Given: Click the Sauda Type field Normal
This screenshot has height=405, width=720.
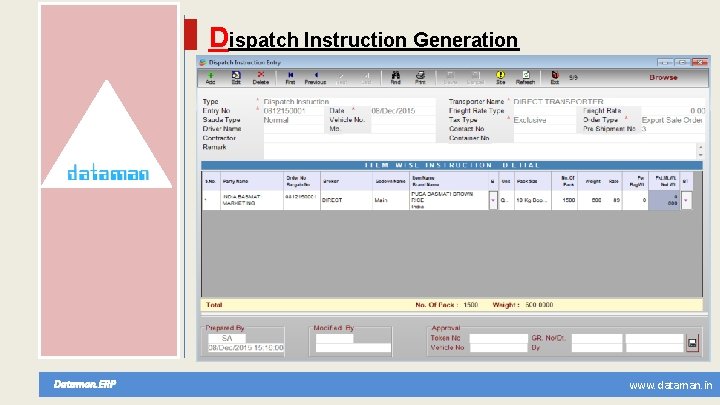Looking at the screenshot, I should tap(293, 120).
